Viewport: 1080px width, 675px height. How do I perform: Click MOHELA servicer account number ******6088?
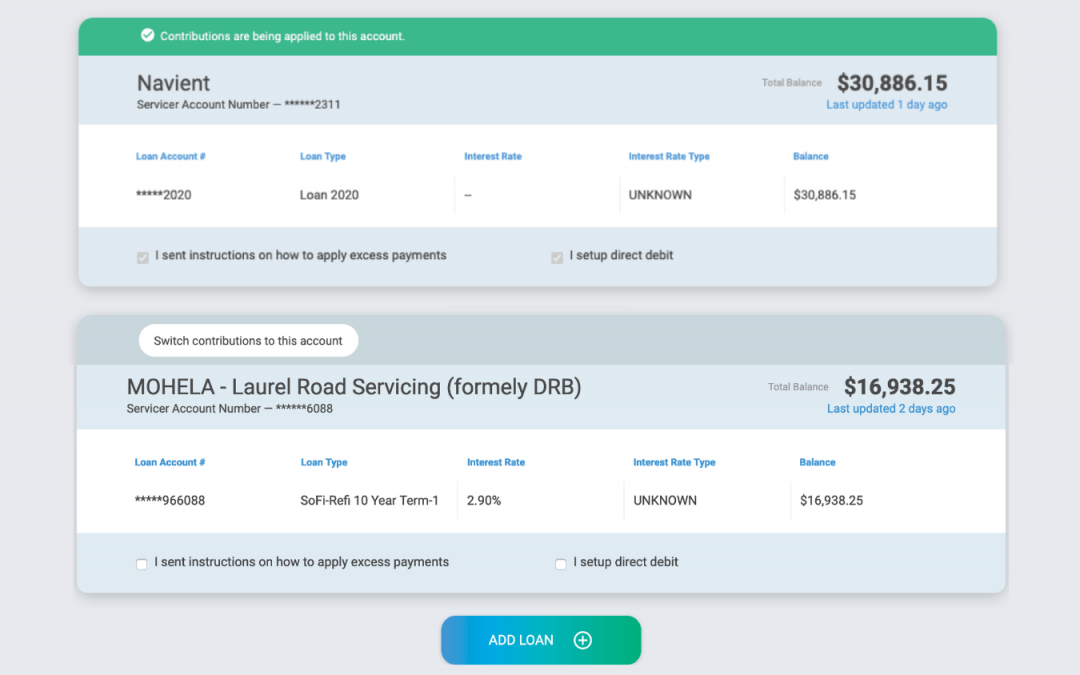(229, 408)
